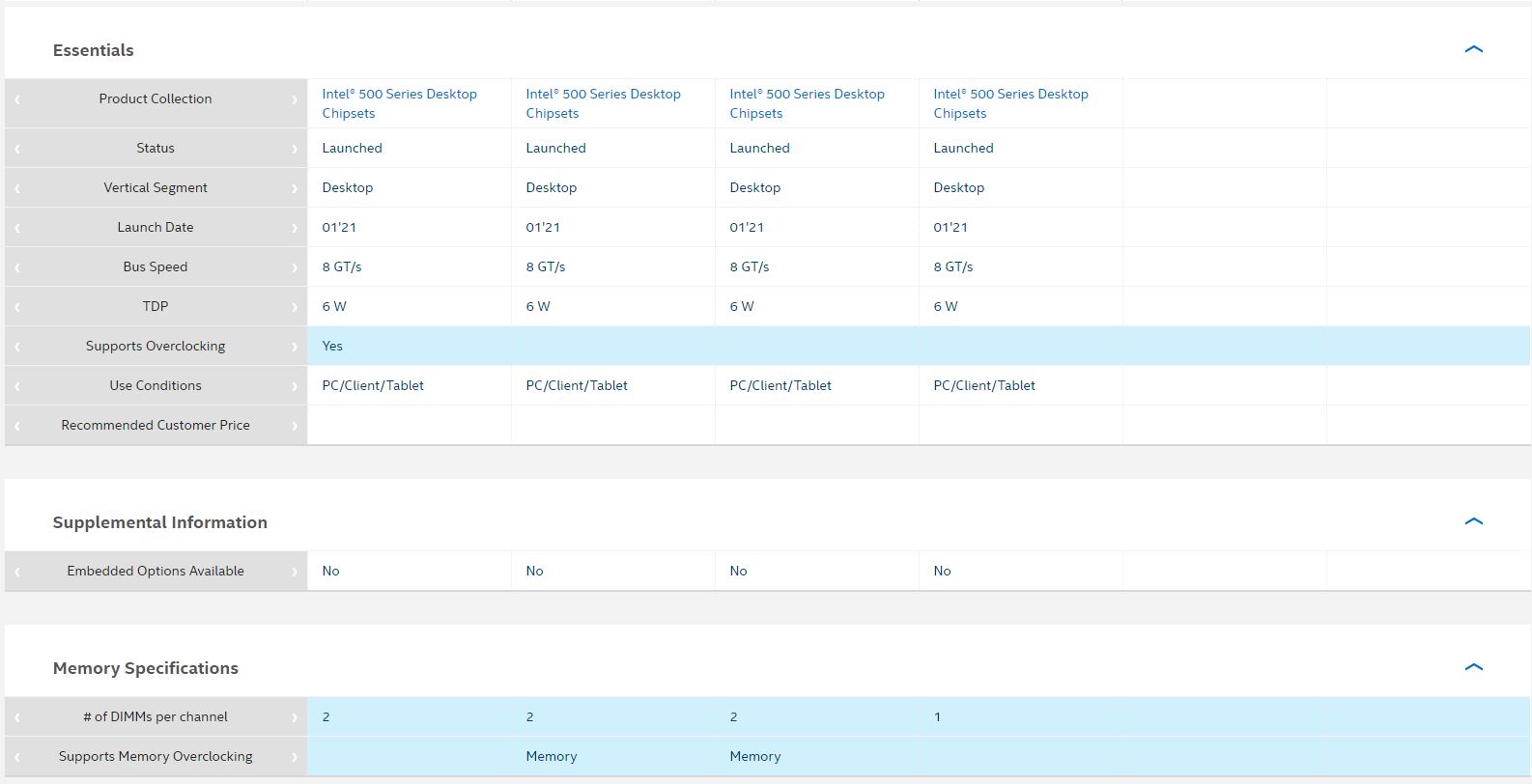Viewport: 1532px width, 784px height.
Task: Click the Essentials section heading
Action: [93, 50]
